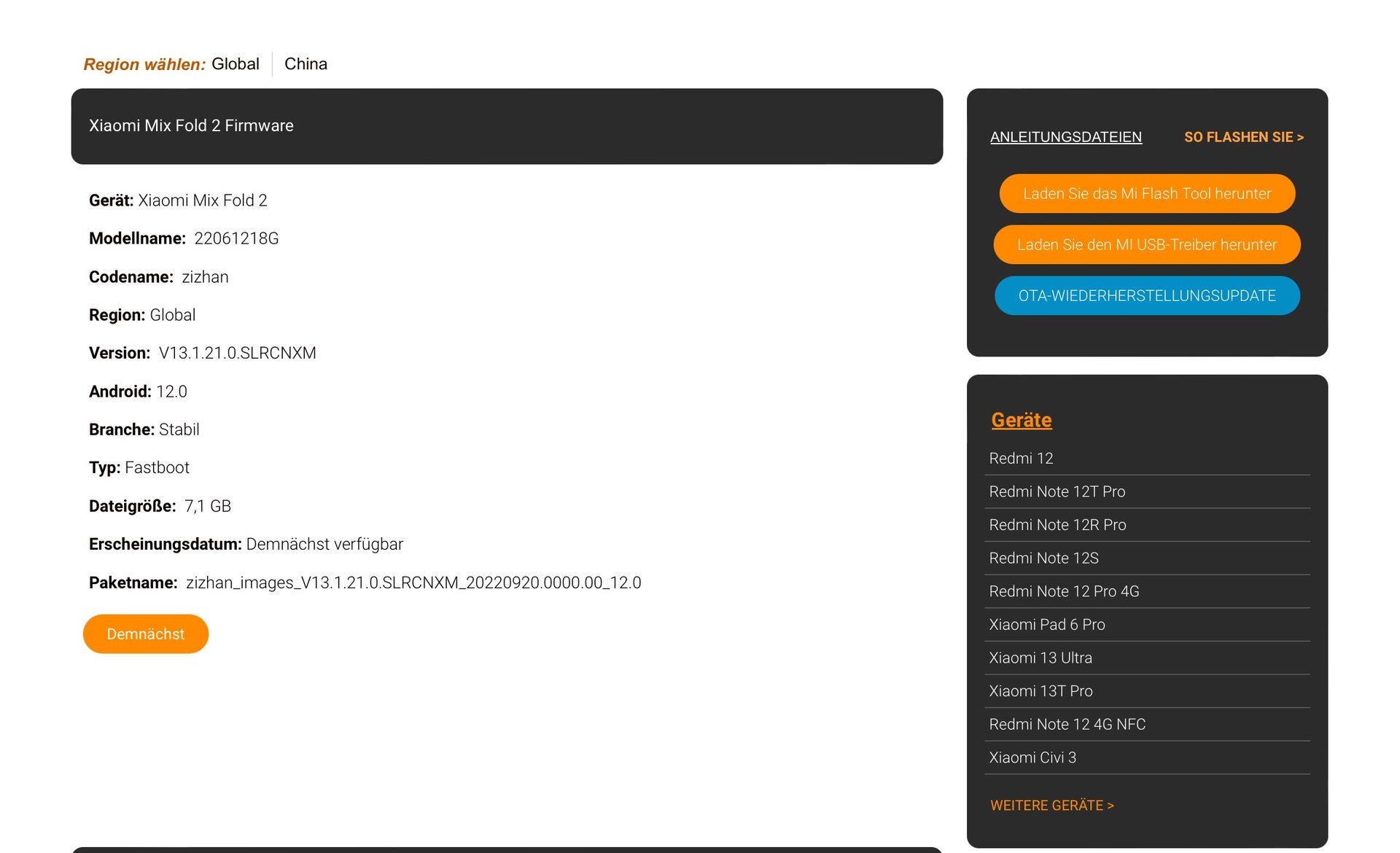Download the Mi Flash Tool

tap(1146, 194)
